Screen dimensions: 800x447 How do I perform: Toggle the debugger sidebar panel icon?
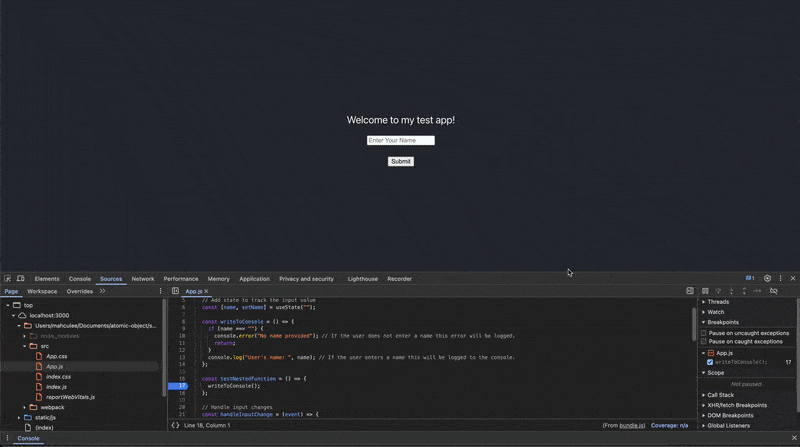690,291
